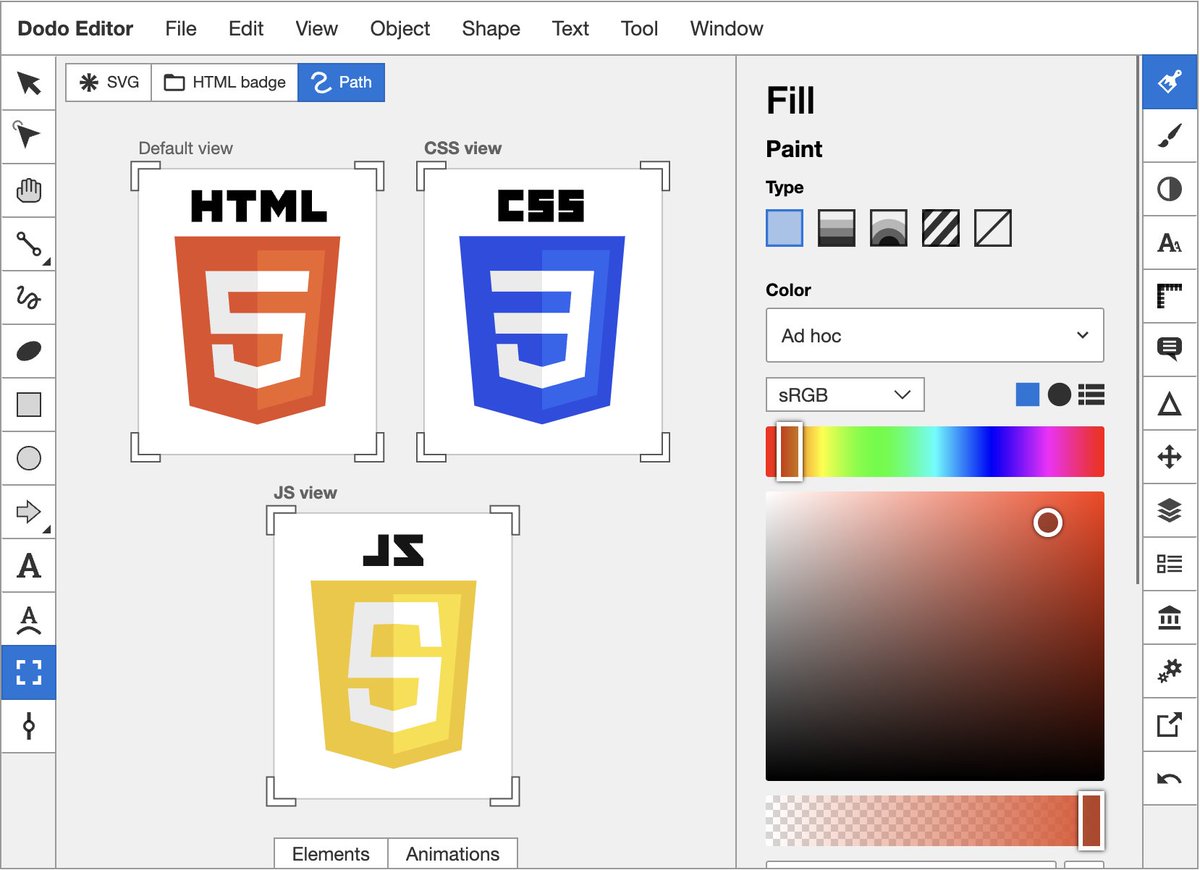1200x870 pixels.
Task: Select the circle shape tool
Action: [29, 459]
